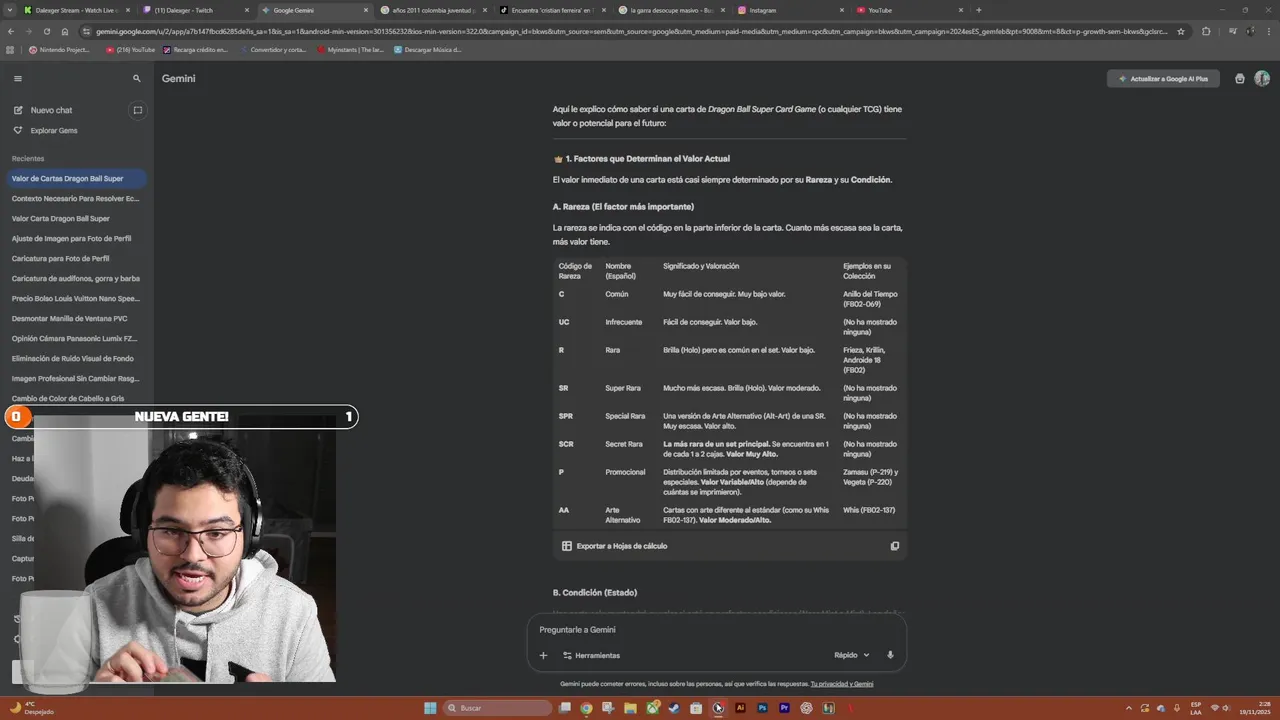The width and height of the screenshot is (1280, 720).
Task: Open Tu privacidad y Gemini link
Action: [x=842, y=684]
